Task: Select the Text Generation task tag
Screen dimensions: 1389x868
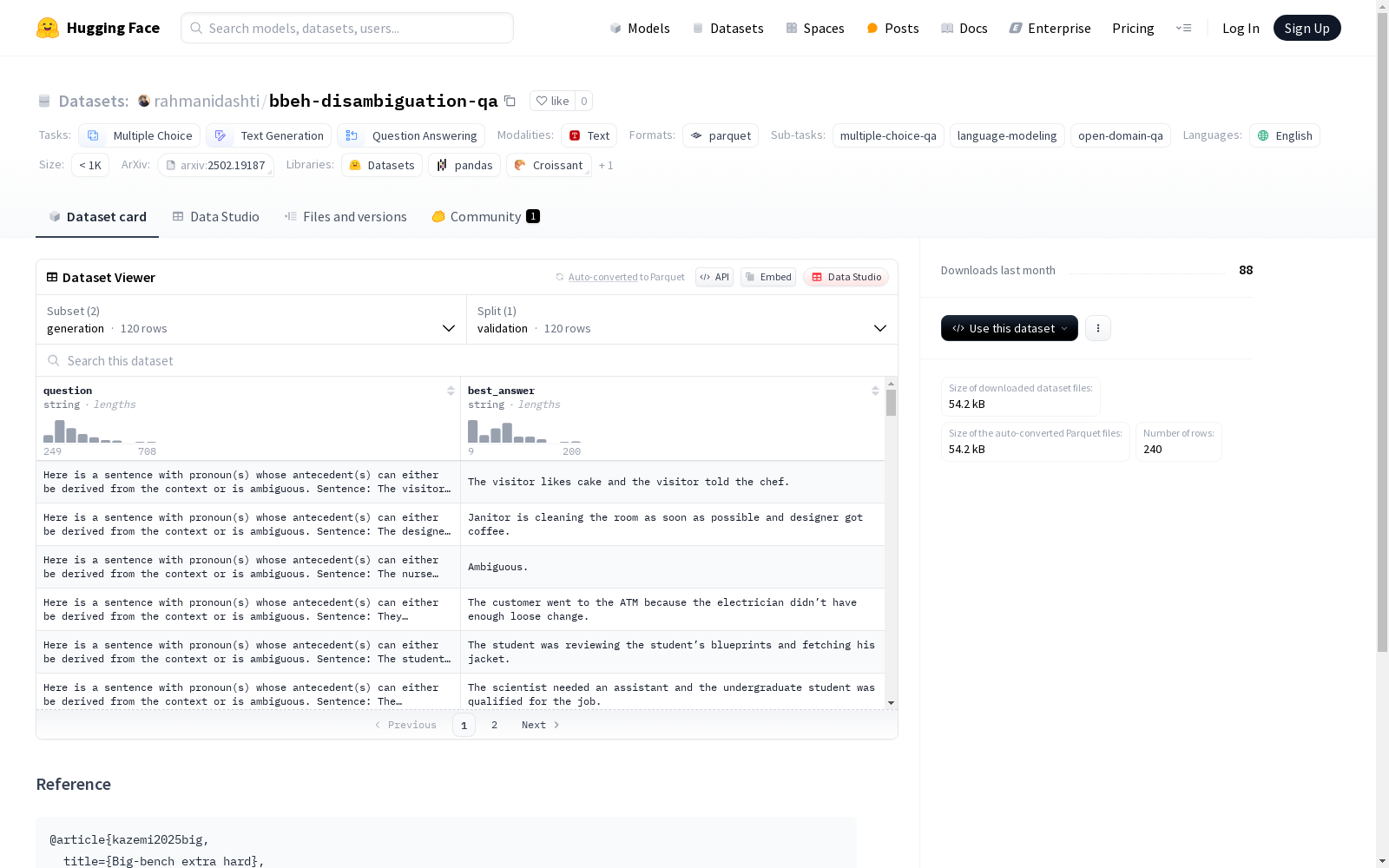Action: [269, 135]
